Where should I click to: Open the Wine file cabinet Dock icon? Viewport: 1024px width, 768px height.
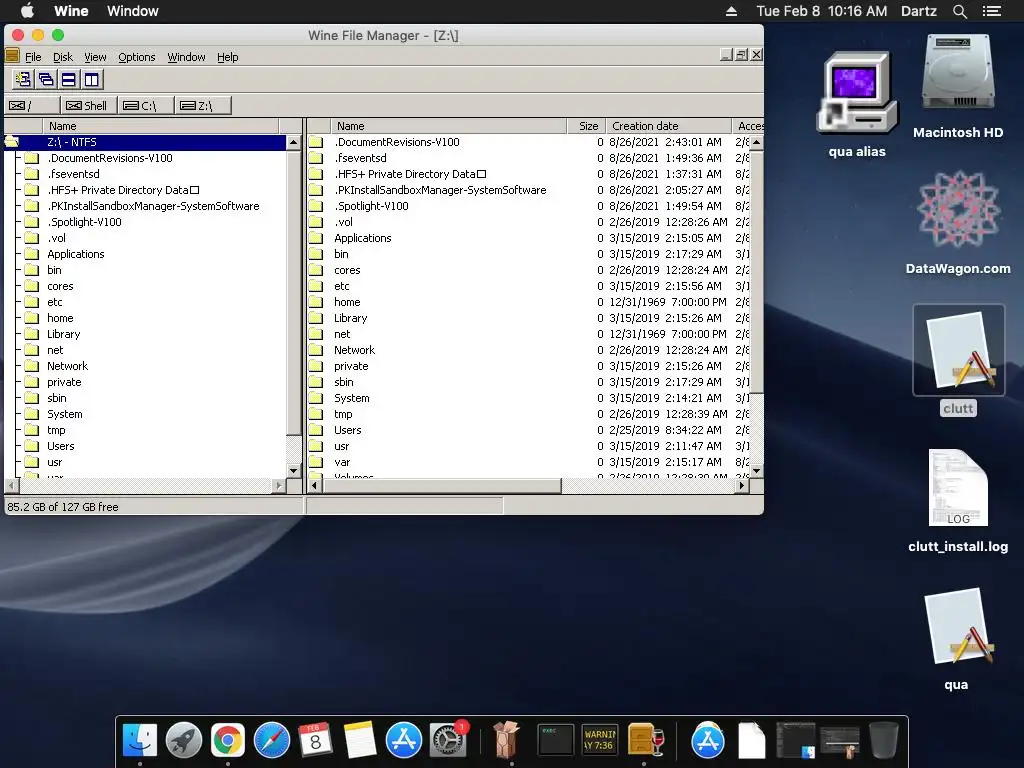click(645, 740)
